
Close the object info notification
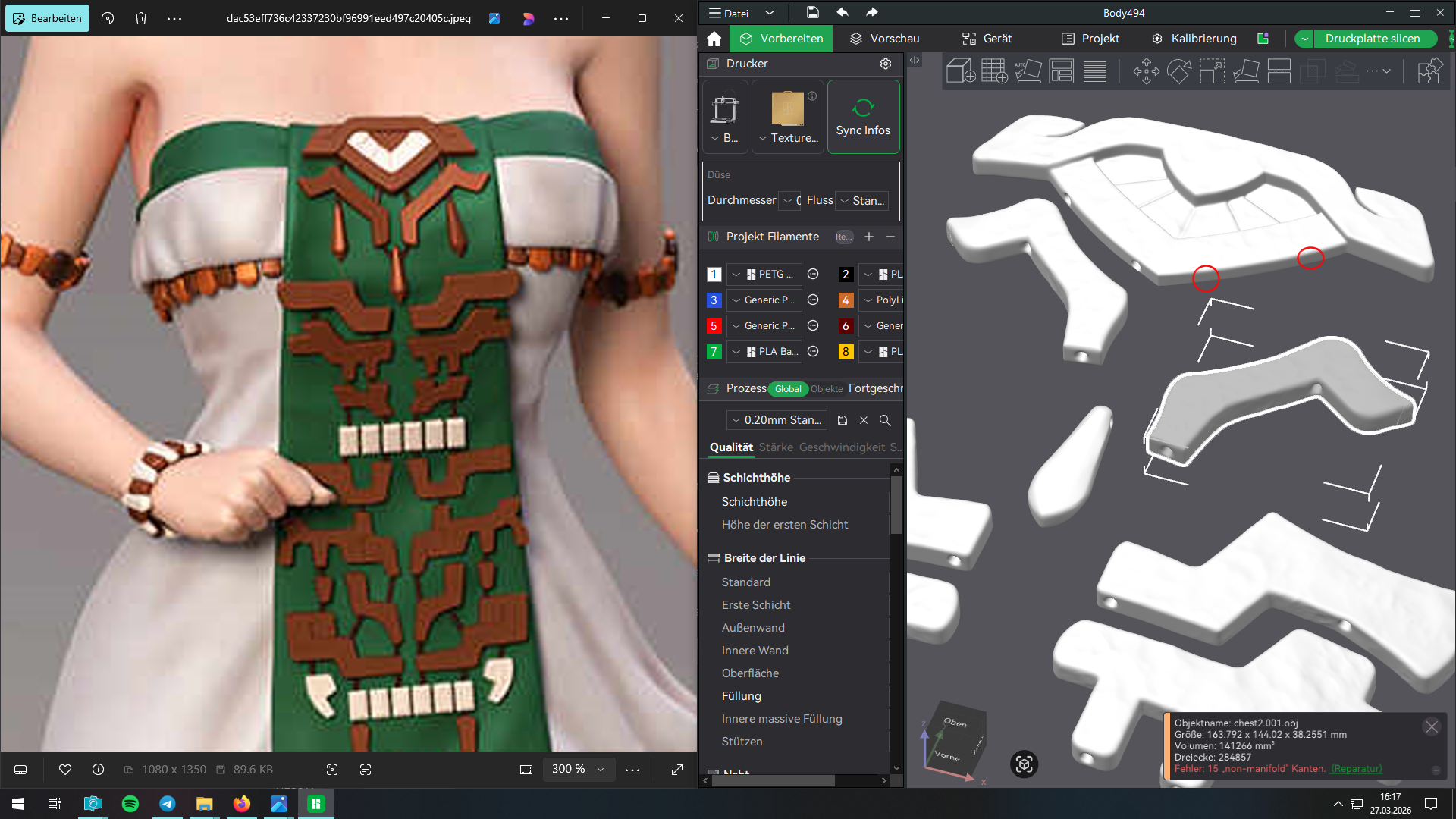(1432, 726)
